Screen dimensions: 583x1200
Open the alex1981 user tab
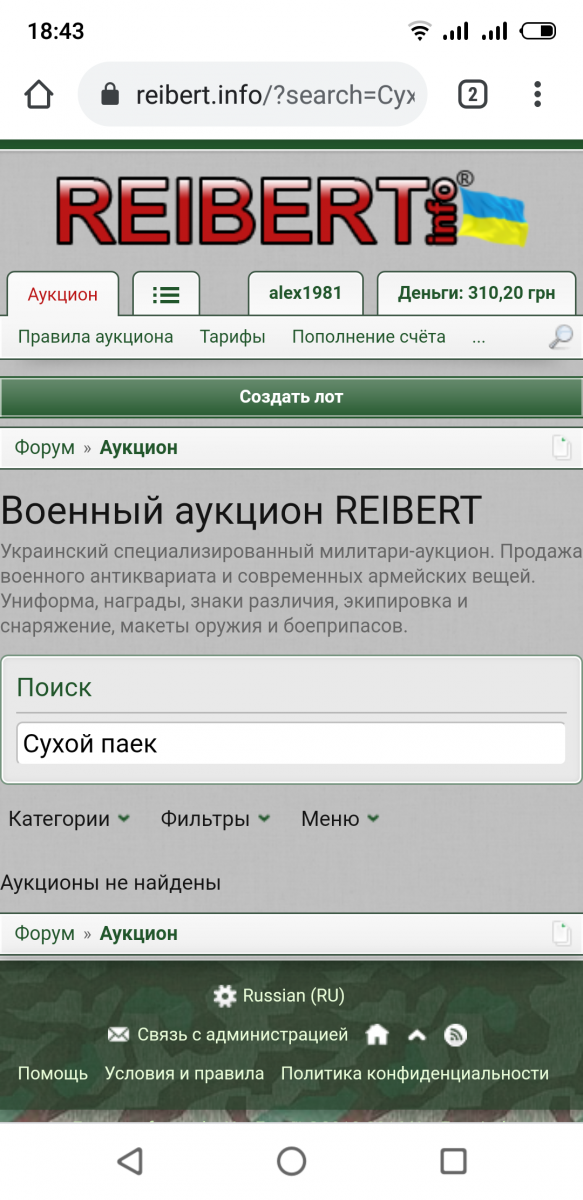pos(305,293)
